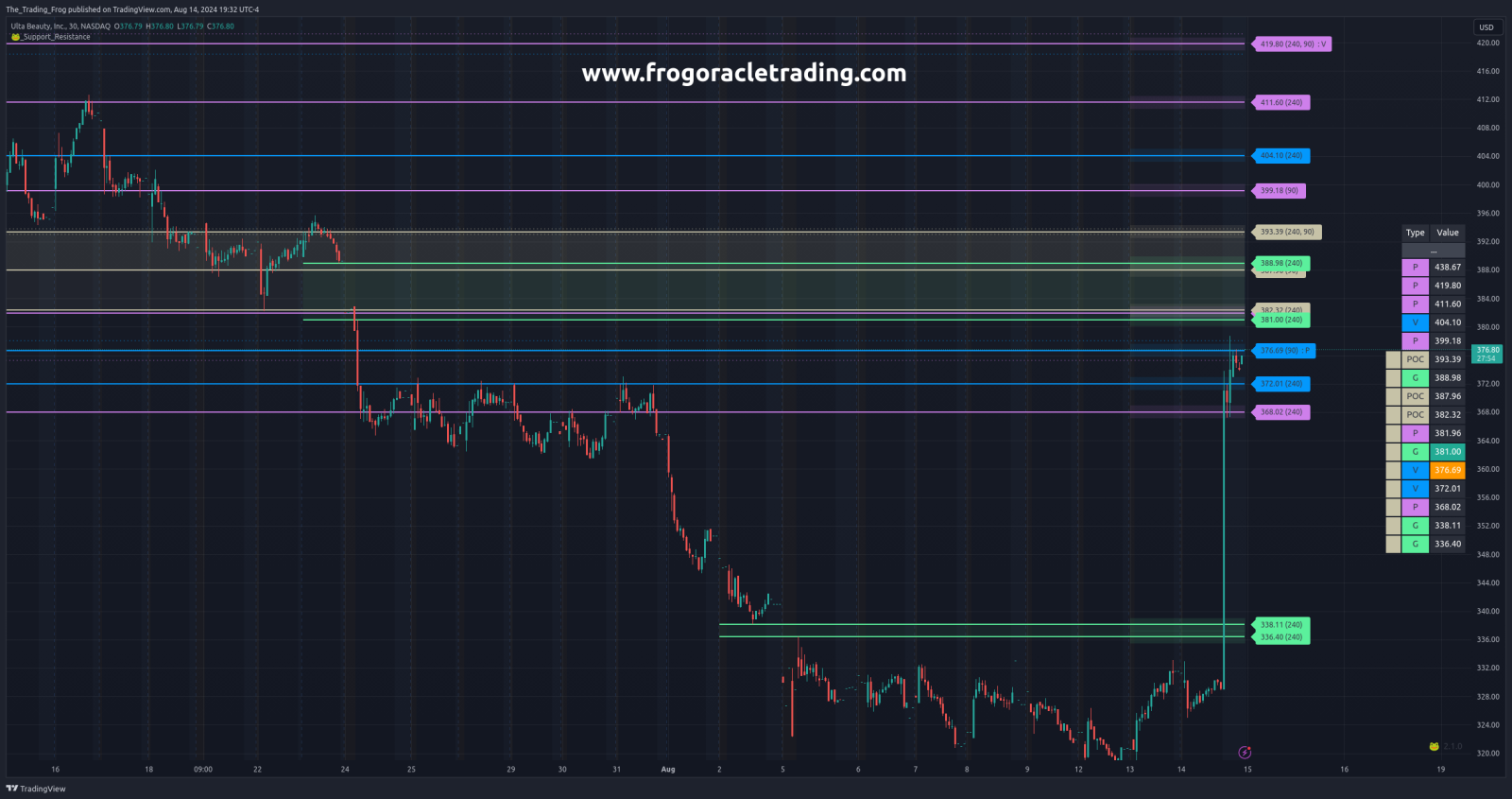Select the 368.02 table value cell
This screenshot has height=799, width=1512.
coord(1448,507)
